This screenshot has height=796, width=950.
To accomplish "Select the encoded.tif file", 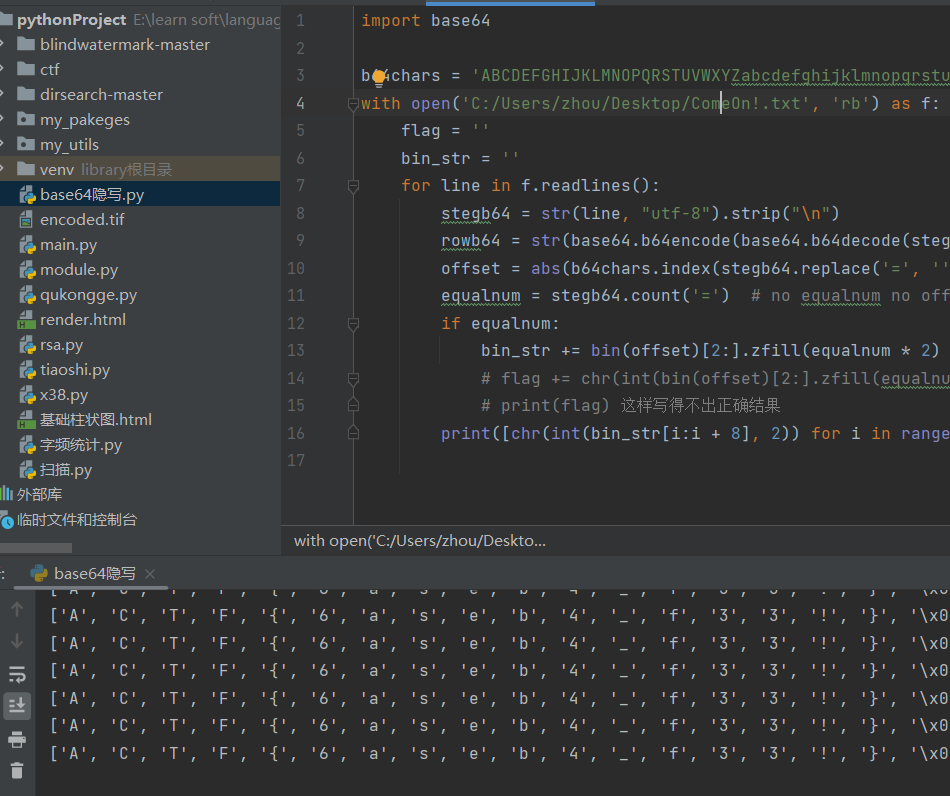I will pyautogui.click(x=82, y=220).
